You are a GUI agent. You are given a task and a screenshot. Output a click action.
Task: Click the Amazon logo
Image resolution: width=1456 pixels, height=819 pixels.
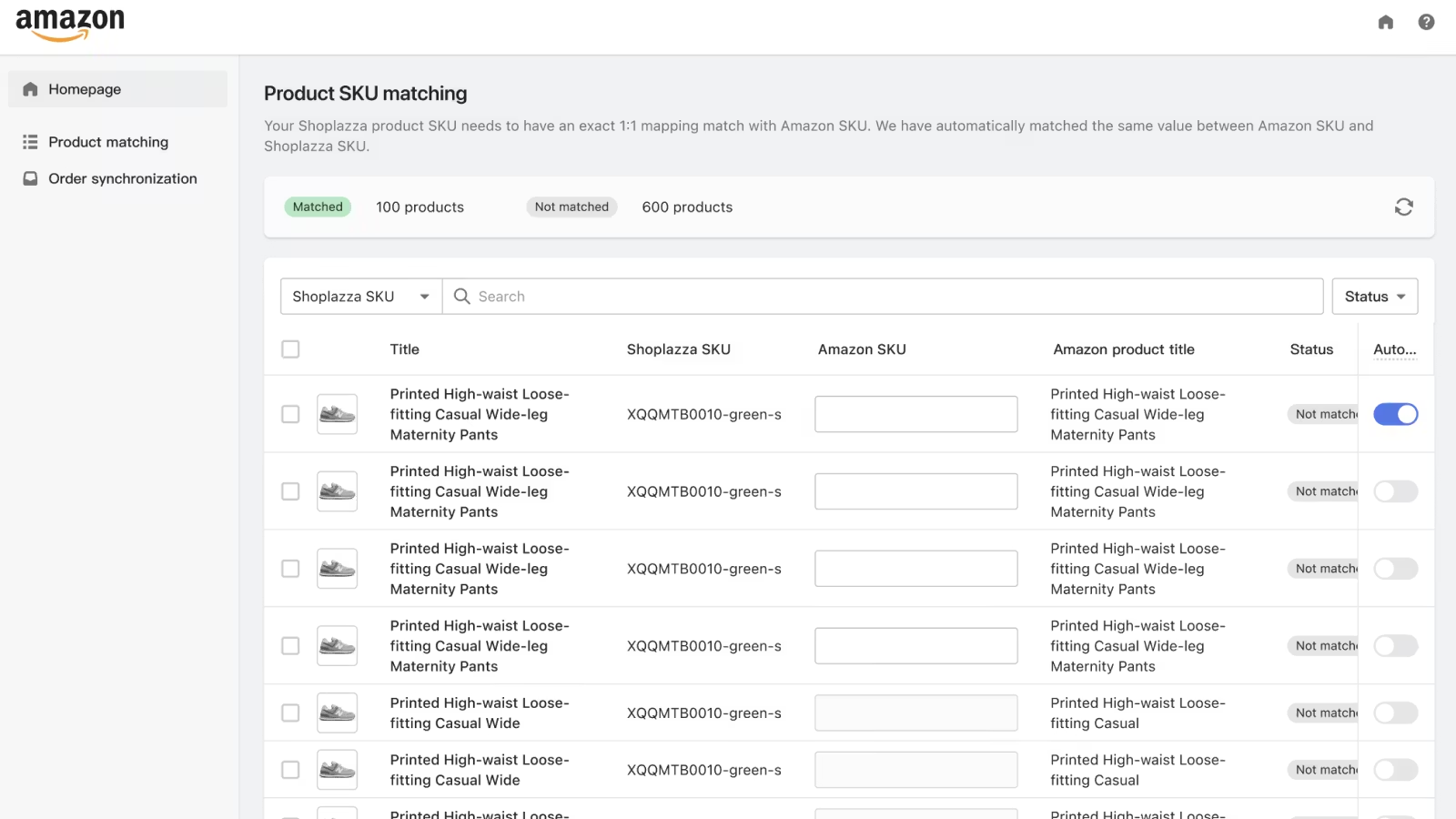pyautogui.click(x=70, y=25)
